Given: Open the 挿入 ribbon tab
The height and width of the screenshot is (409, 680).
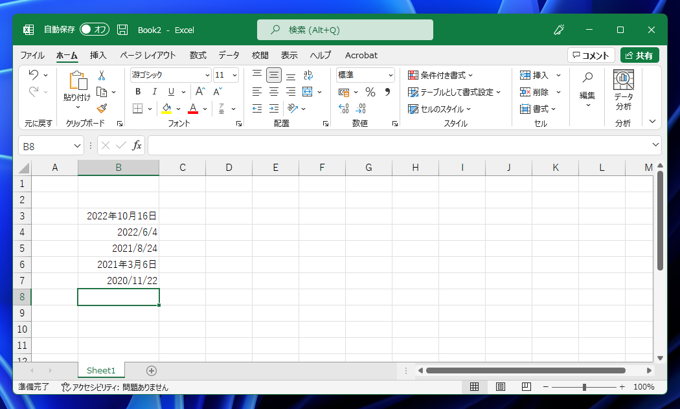Looking at the screenshot, I should coord(98,55).
